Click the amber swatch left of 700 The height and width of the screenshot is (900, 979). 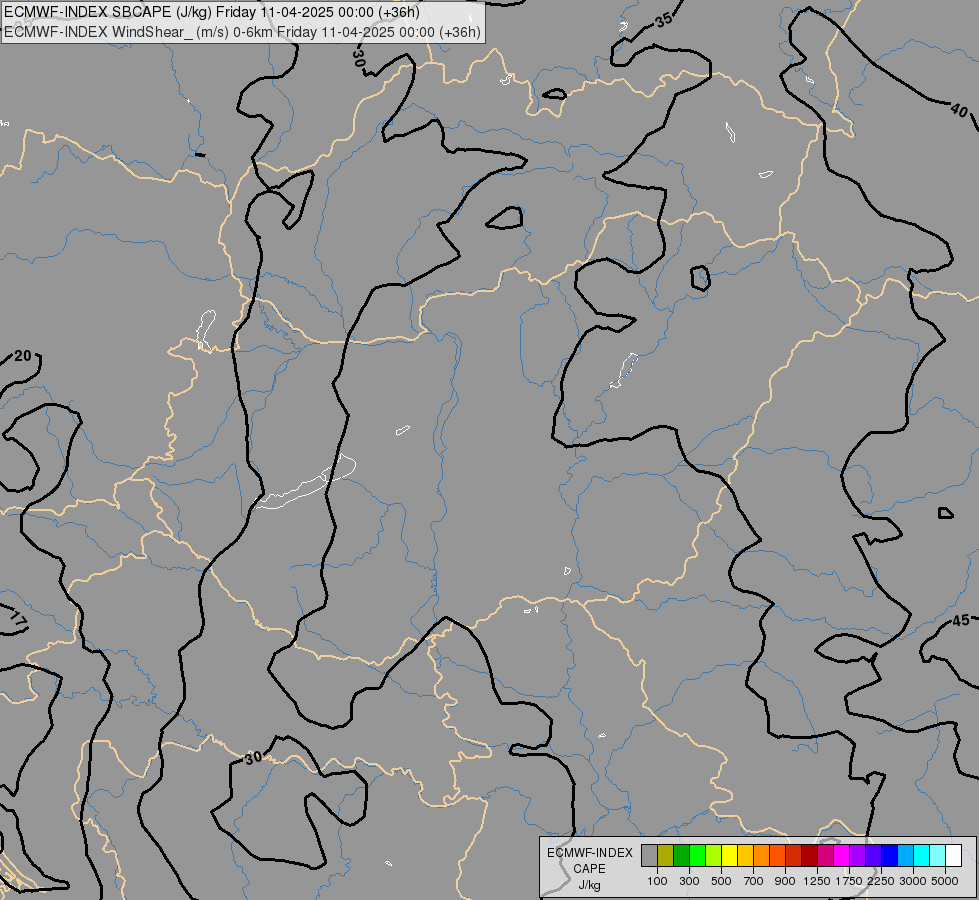click(745, 856)
